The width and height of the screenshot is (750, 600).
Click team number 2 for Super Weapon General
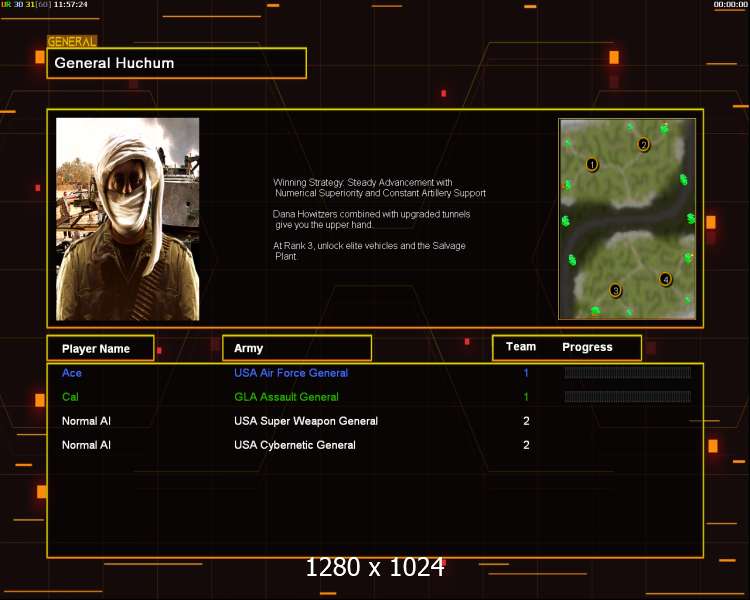click(x=526, y=421)
